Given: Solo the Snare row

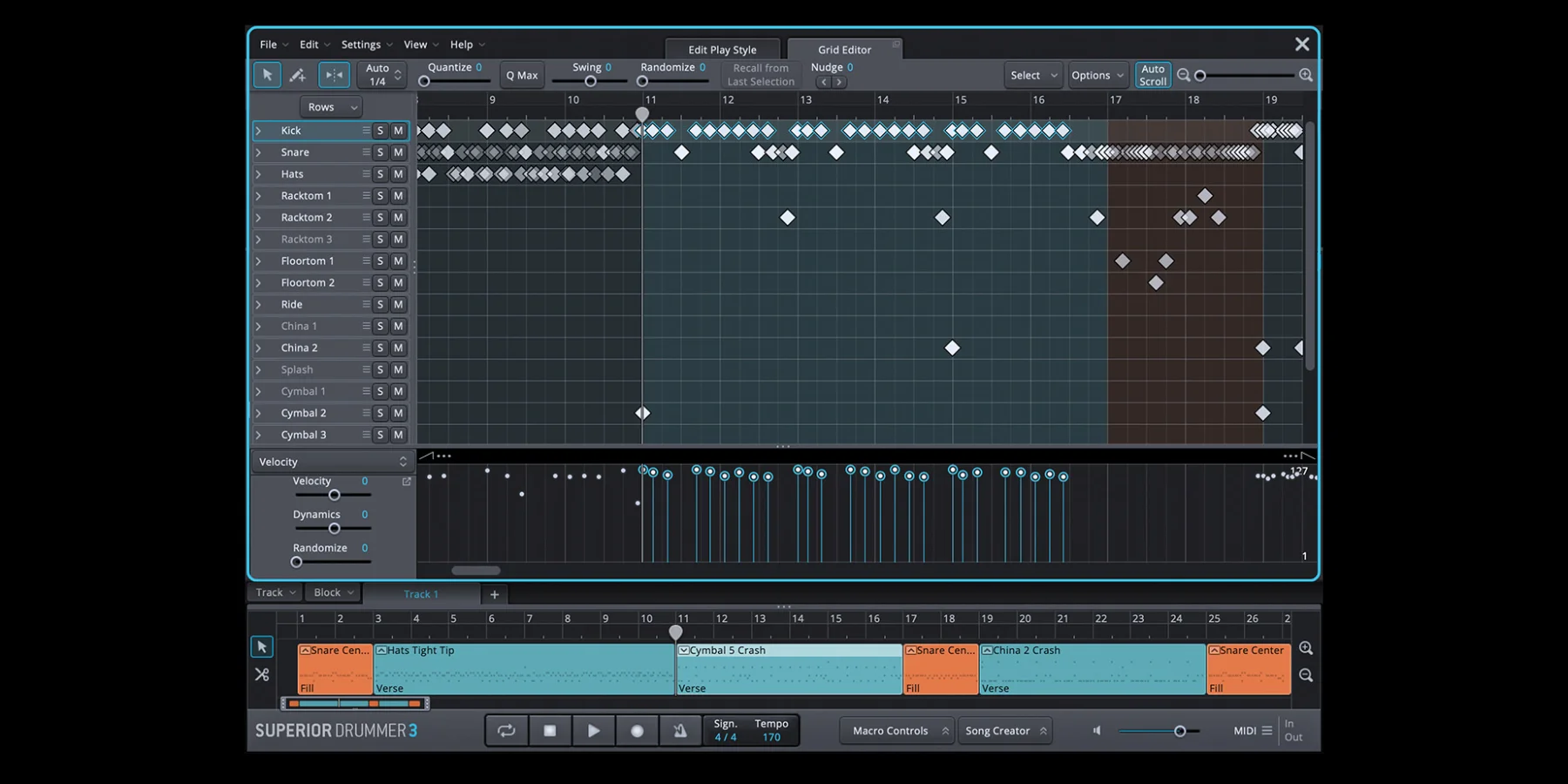Looking at the screenshot, I should [380, 152].
